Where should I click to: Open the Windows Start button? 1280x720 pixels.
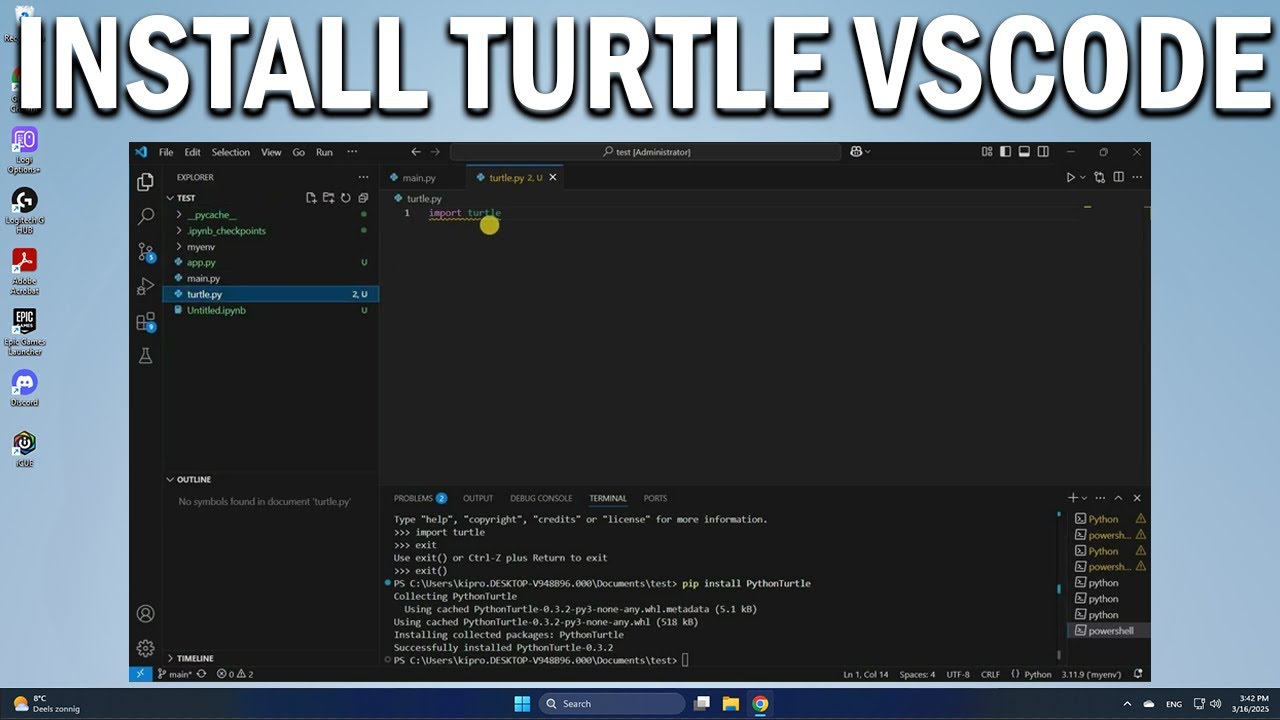coord(522,704)
